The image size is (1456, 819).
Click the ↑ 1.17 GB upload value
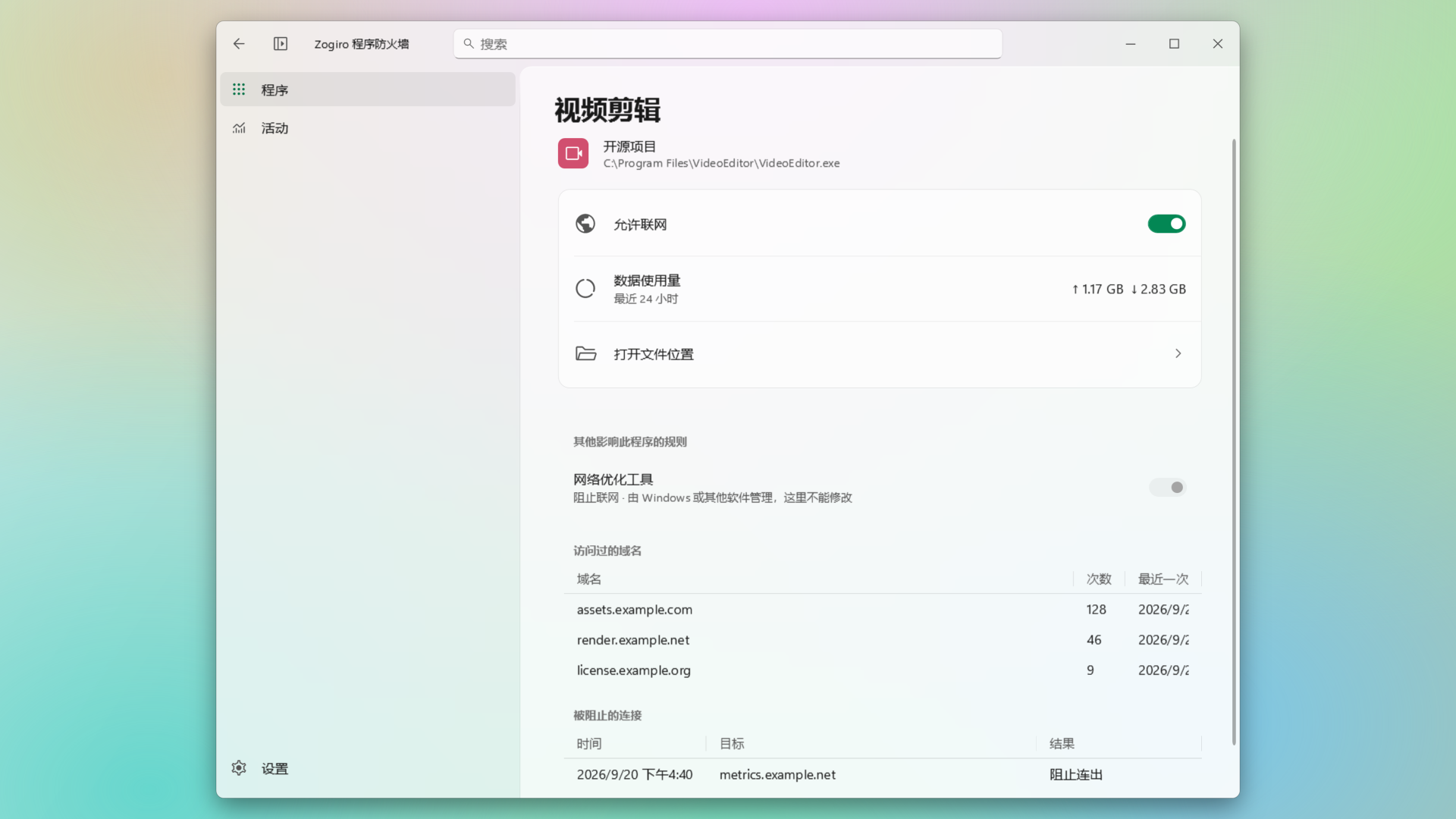(1097, 289)
